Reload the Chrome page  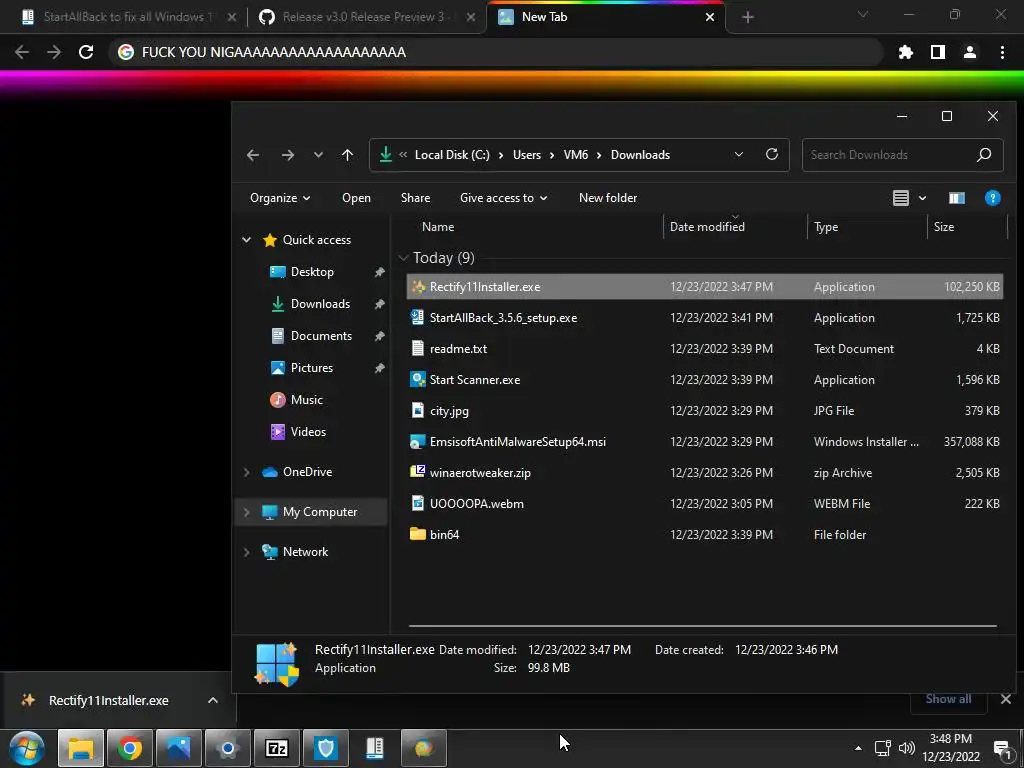click(86, 52)
